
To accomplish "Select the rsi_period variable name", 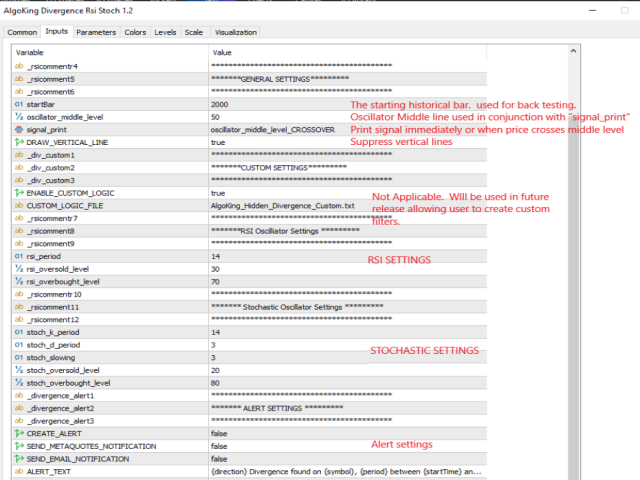I will tap(44, 256).
